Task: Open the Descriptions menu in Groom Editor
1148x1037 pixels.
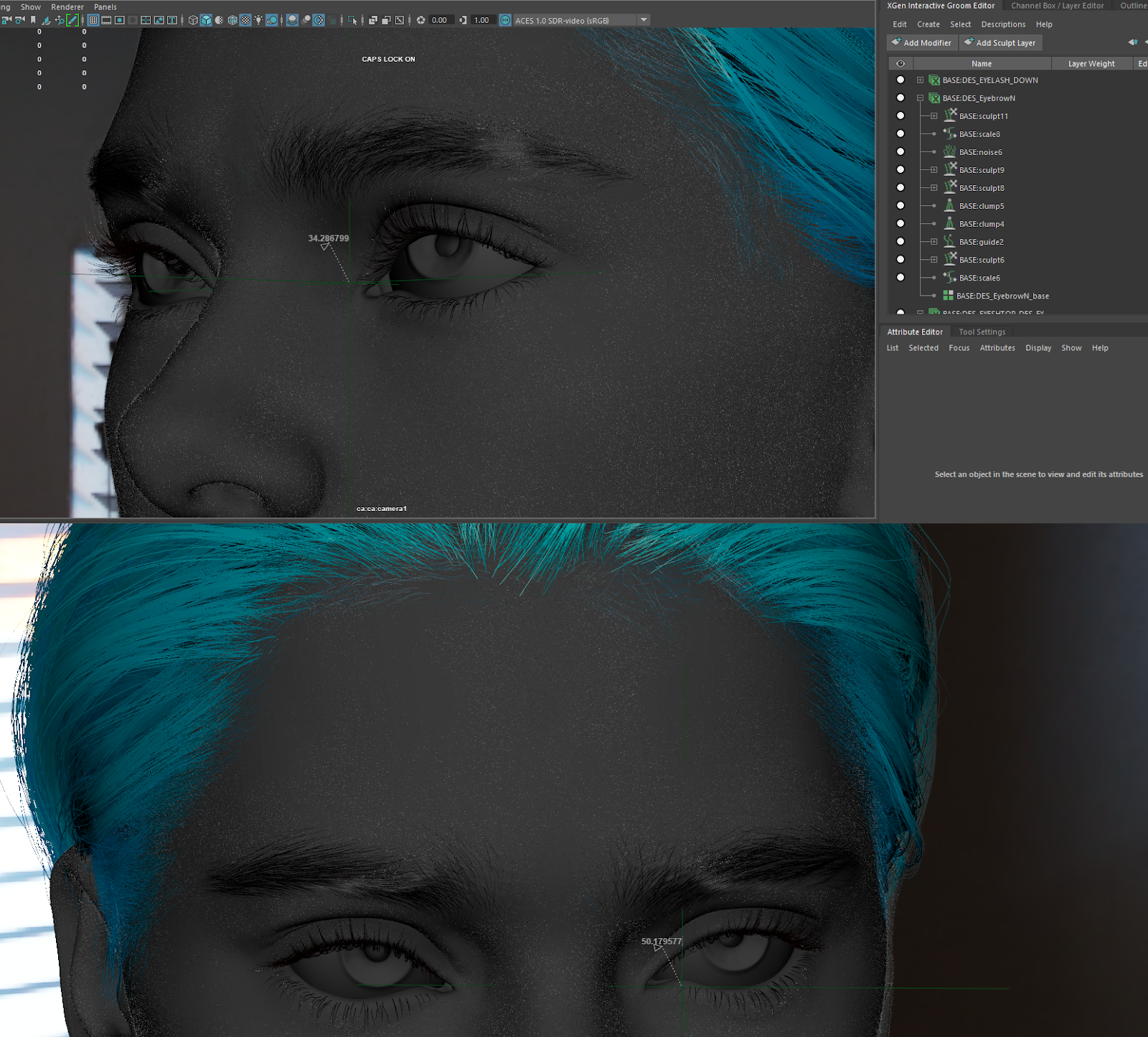Action: point(1003,24)
